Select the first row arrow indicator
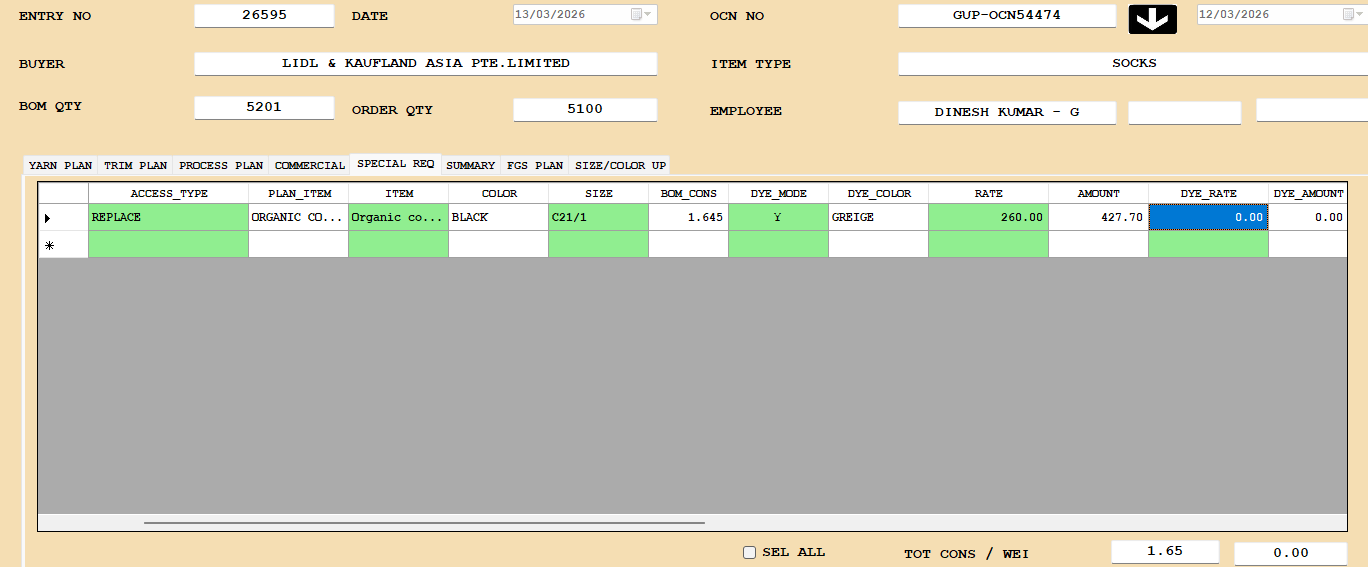The width and height of the screenshot is (1368, 567). tap(48, 218)
